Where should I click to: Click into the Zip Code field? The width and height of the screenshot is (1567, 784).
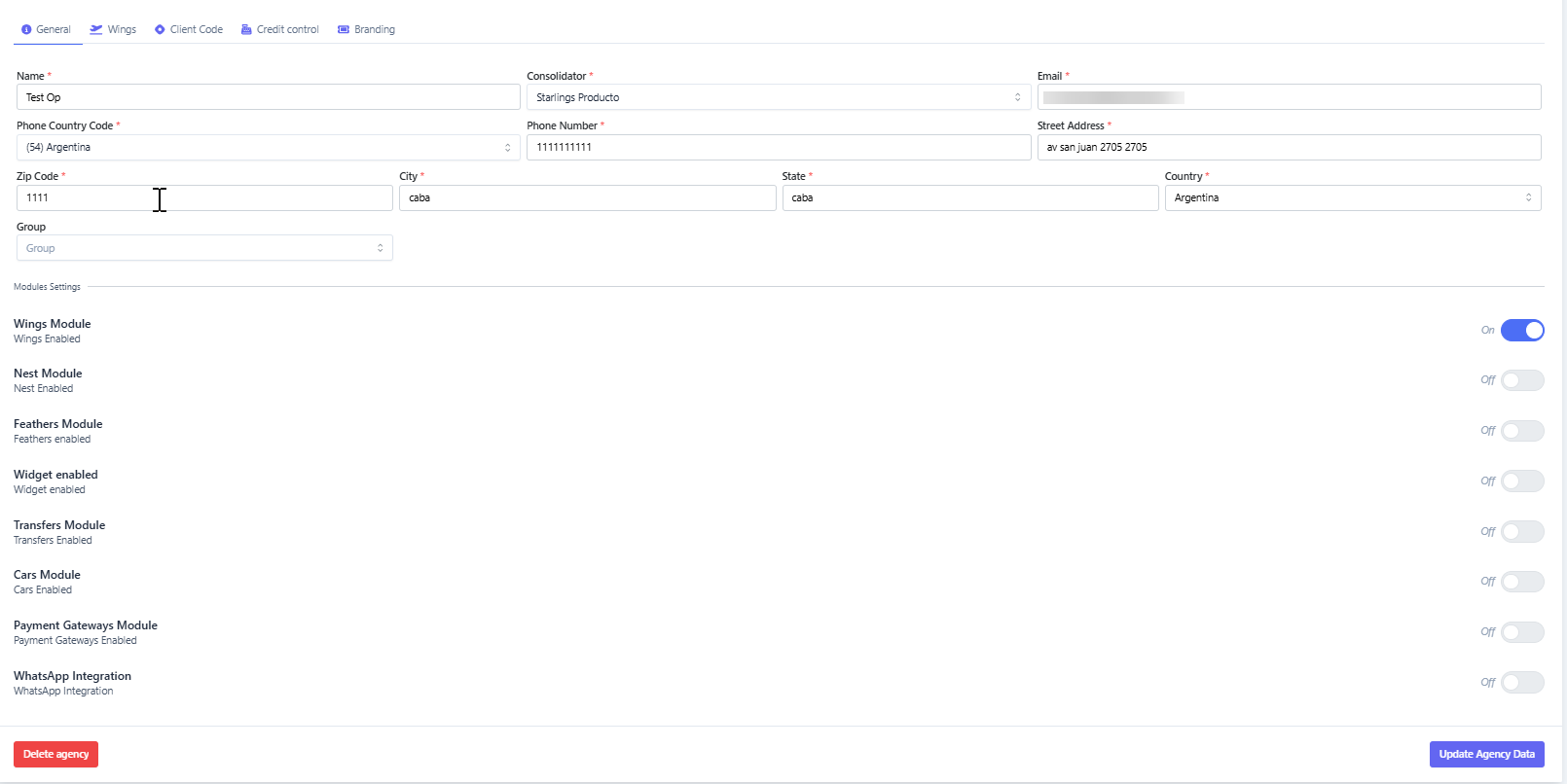204,198
